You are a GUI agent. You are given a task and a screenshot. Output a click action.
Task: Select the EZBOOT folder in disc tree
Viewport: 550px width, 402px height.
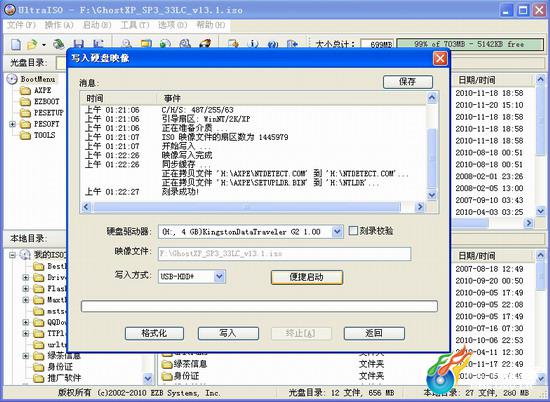tap(39, 102)
